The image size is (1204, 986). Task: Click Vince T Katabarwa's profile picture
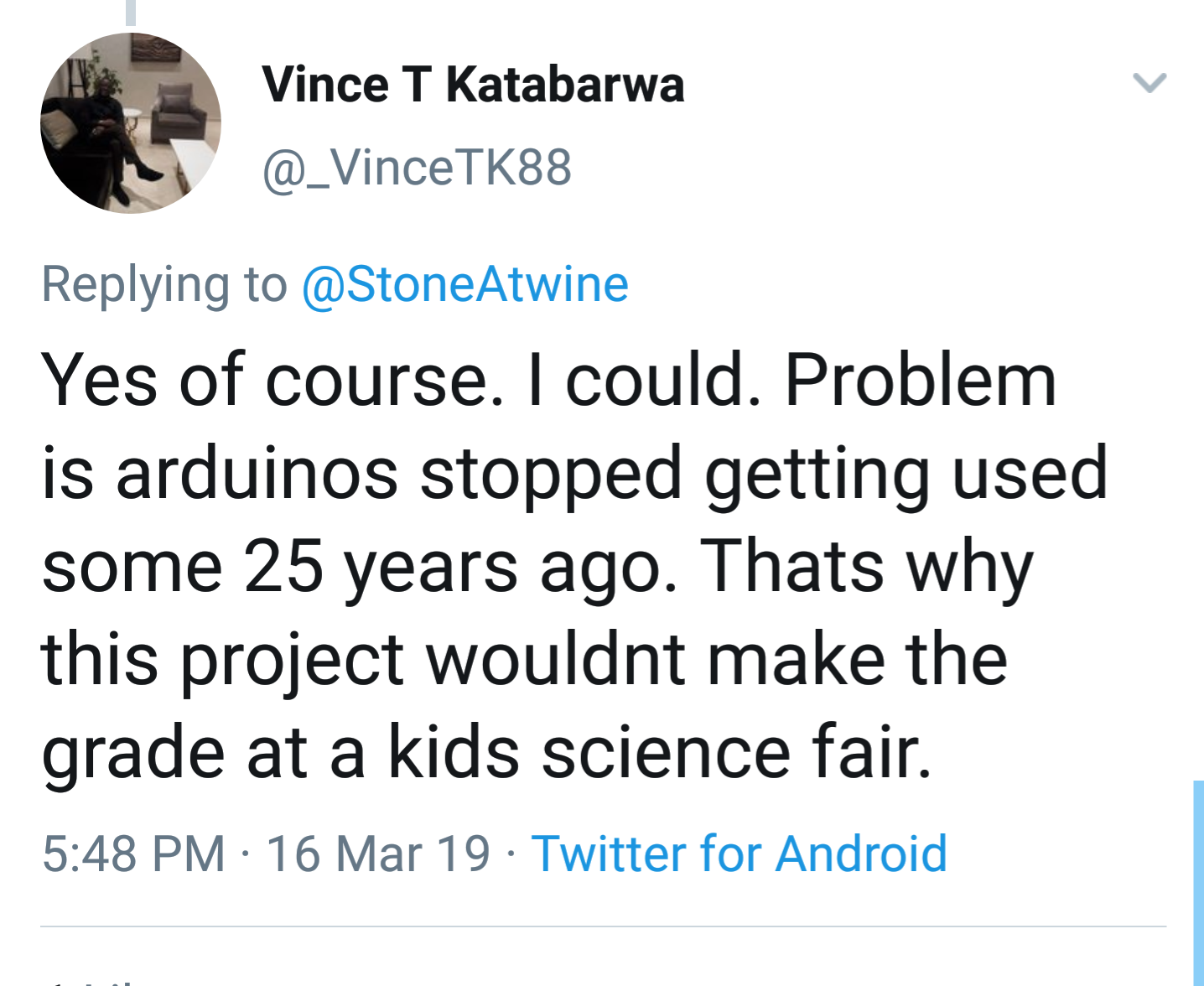(x=131, y=123)
